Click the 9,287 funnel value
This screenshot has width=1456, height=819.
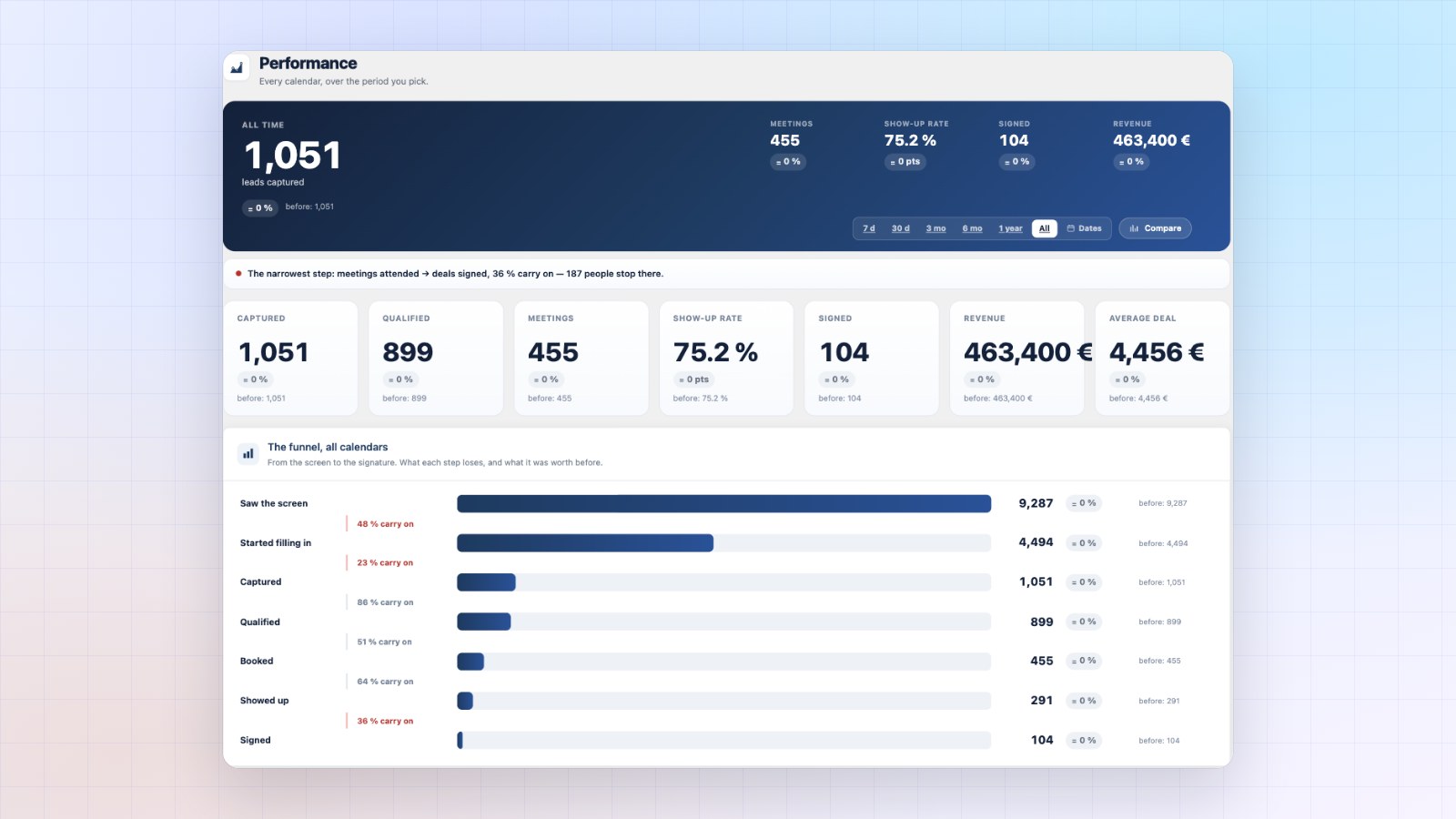1036,503
